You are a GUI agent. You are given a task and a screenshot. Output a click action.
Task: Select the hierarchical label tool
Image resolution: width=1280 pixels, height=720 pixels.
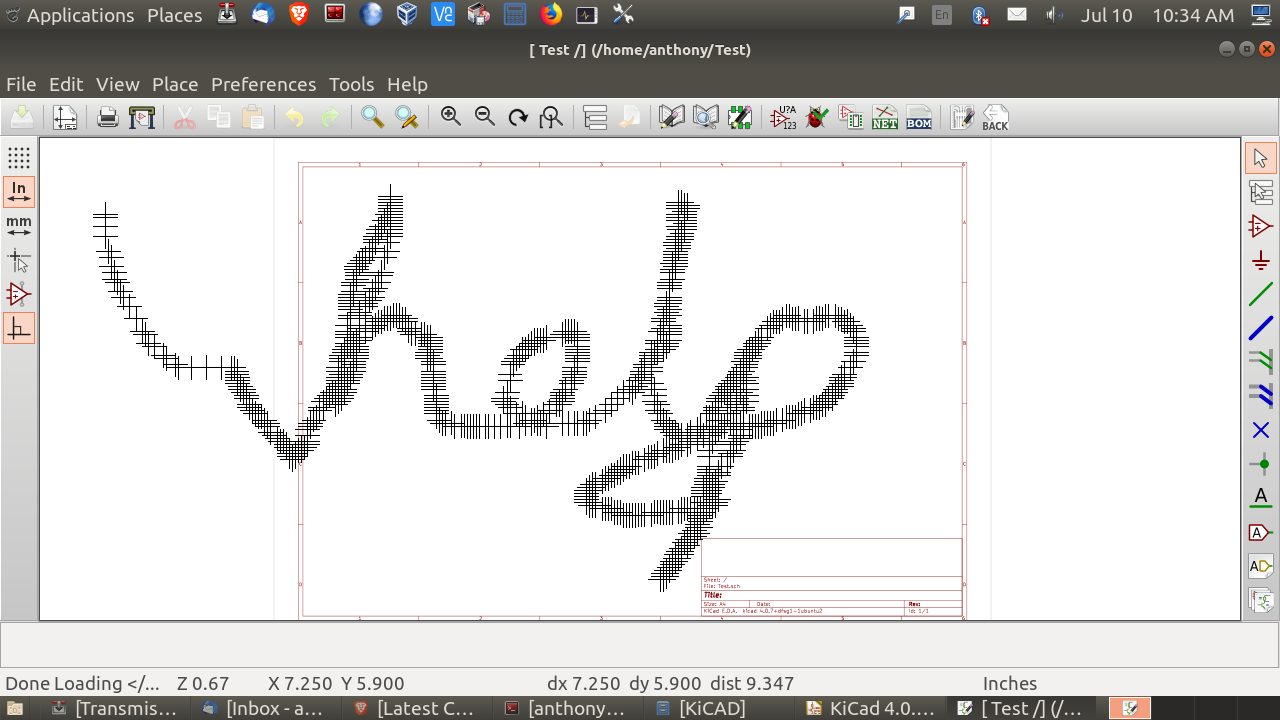[1261, 566]
